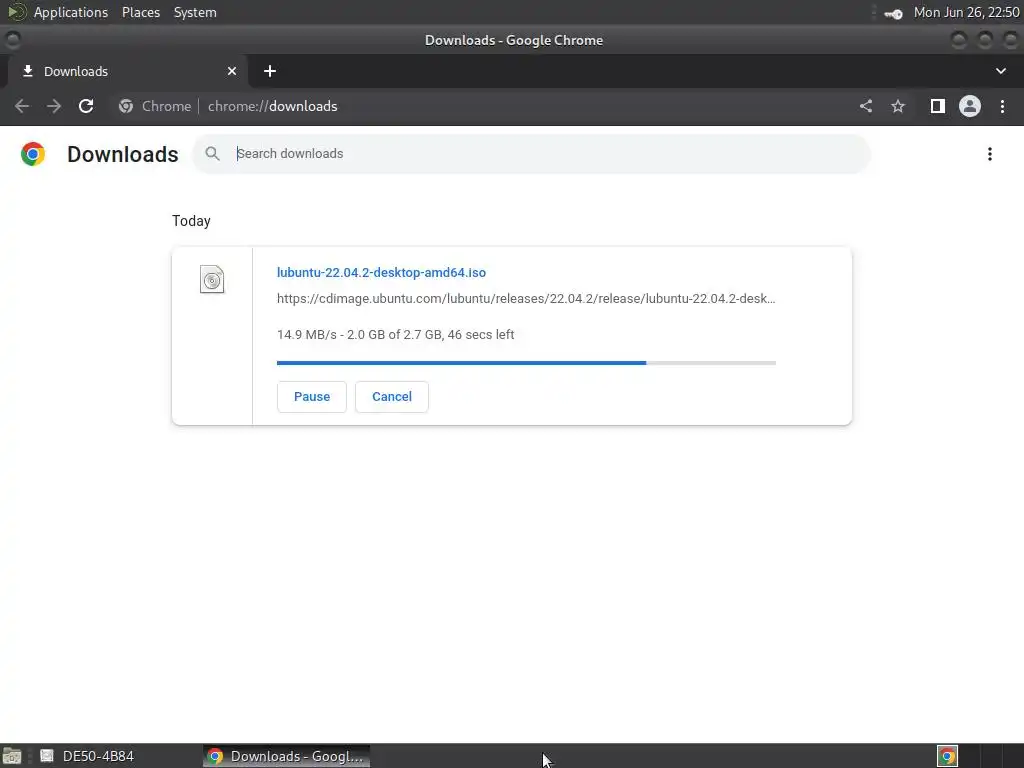Click the Chrome logo beside Downloads heading
The image size is (1024, 768).
point(33,153)
